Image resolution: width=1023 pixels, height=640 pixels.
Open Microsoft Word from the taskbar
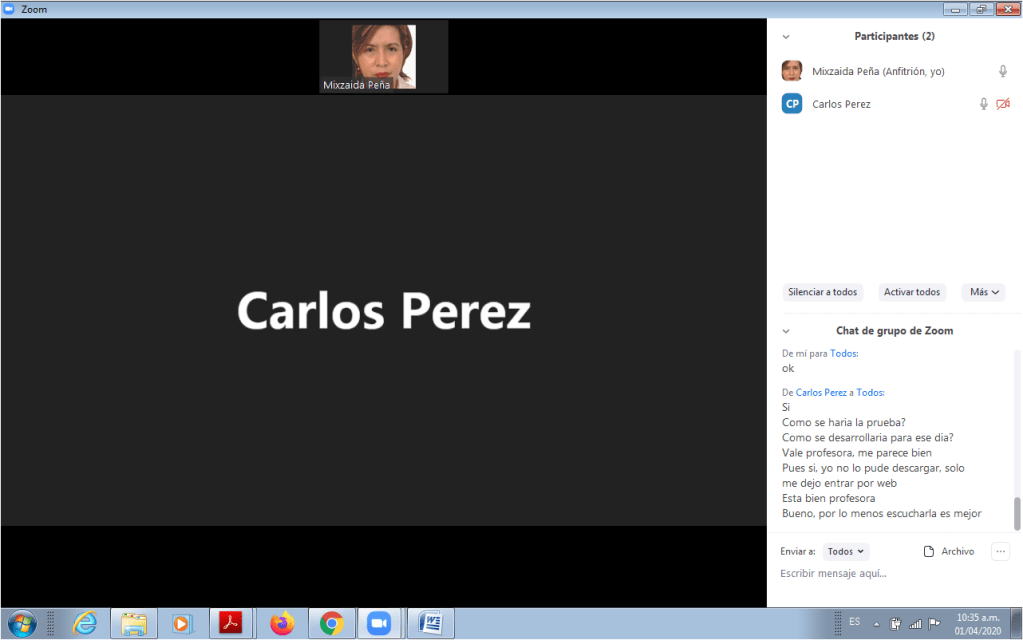tap(432, 623)
